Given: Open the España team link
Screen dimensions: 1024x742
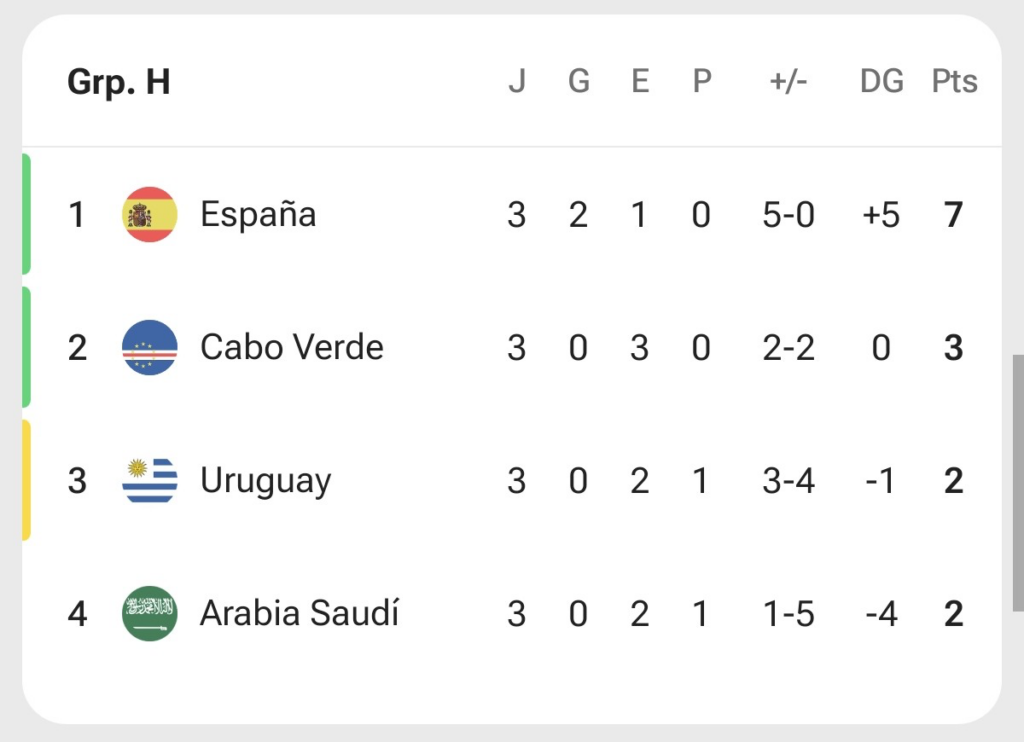Looking at the screenshot, I should click(258, 215).
